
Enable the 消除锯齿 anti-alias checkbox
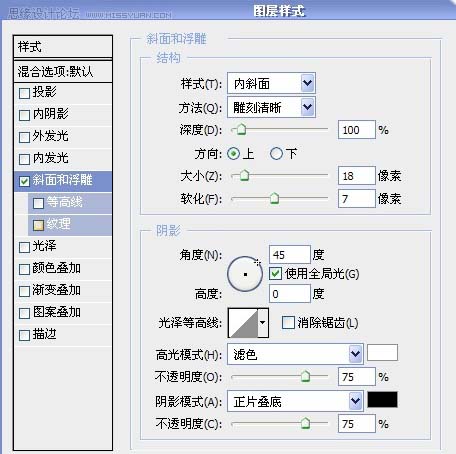click(288, 322)
